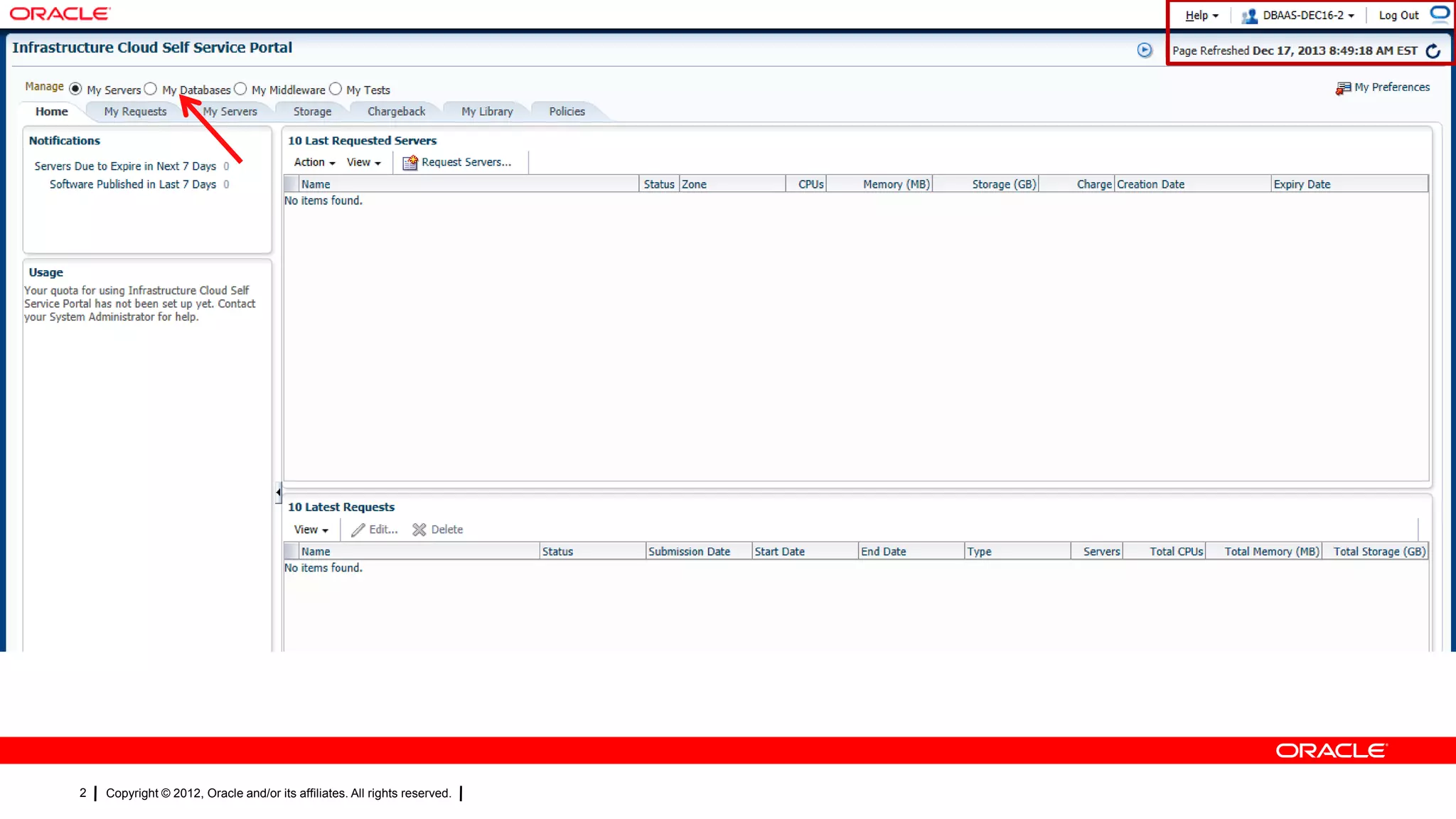Click the Oracle logo at top left
This screenshot has height=819, width=1456.
coord(60,14)
